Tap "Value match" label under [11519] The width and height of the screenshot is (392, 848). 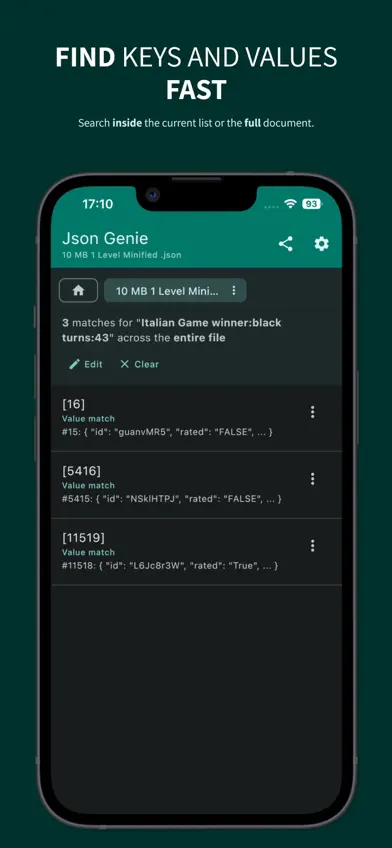coord(88,552)
